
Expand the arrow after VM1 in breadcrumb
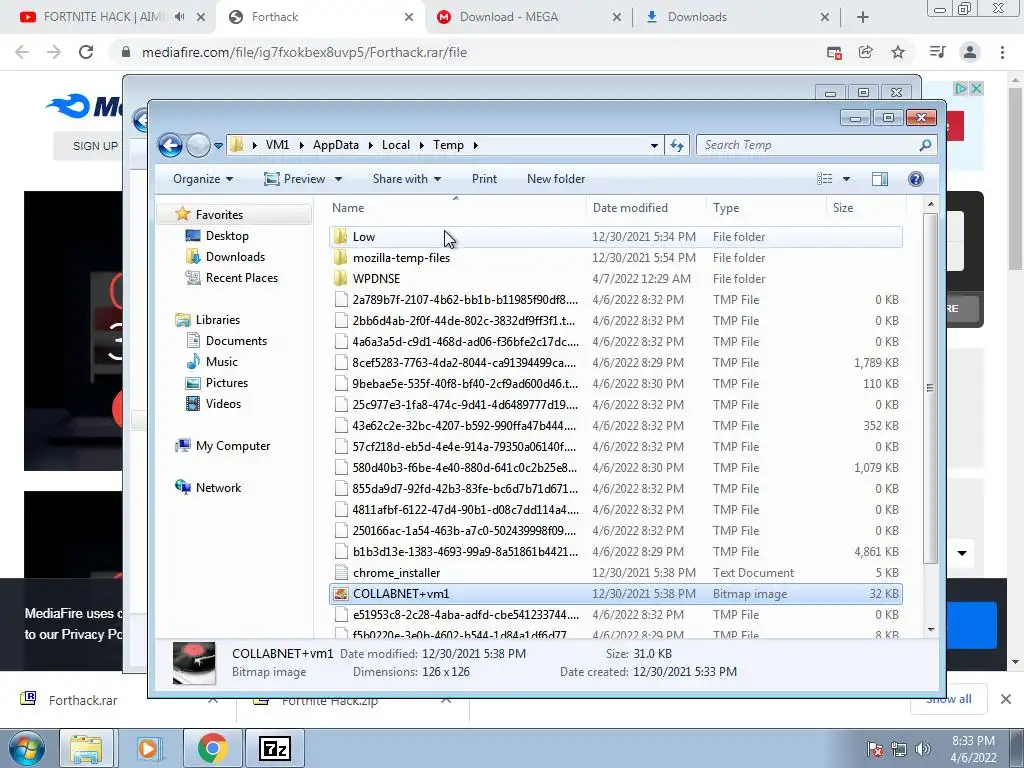coord(301,145)
